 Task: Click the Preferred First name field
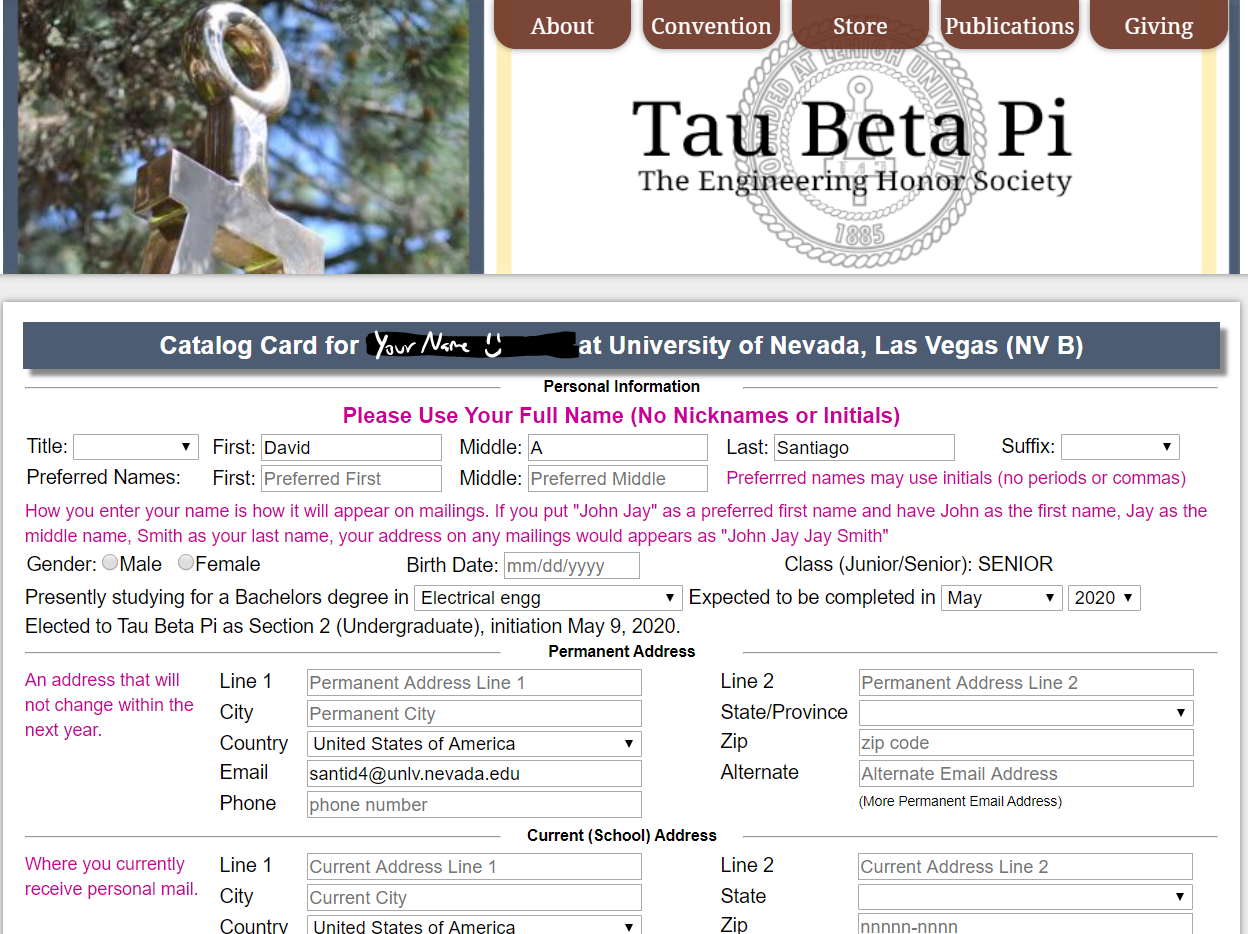(351, 478)
